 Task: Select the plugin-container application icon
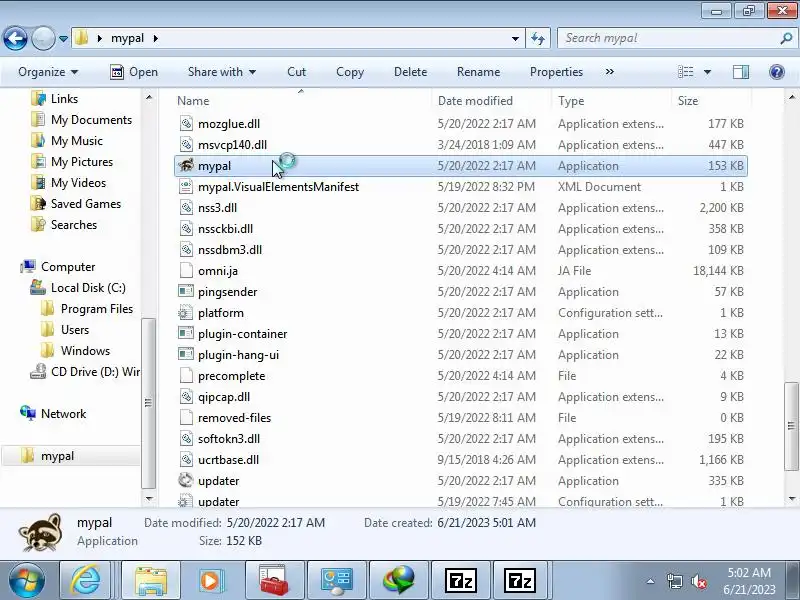186,333
